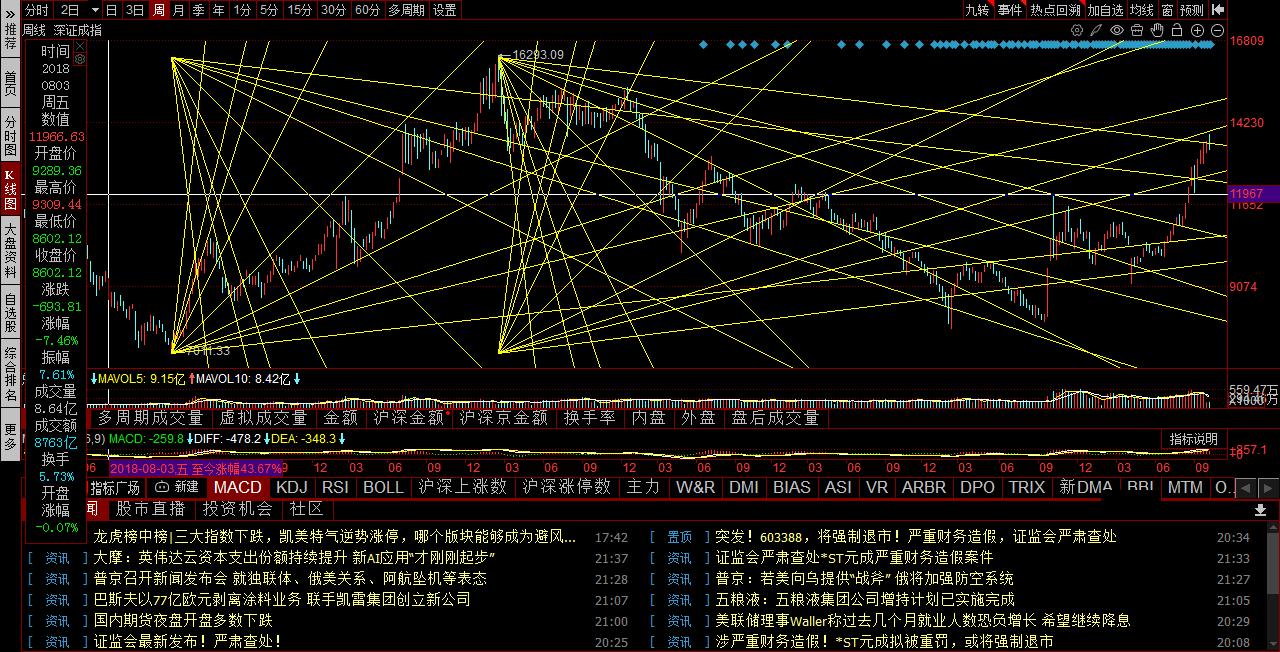This screenshot has width=1280, height=652.
Task: Close the data info panel X icon
Action: [80, 46]
